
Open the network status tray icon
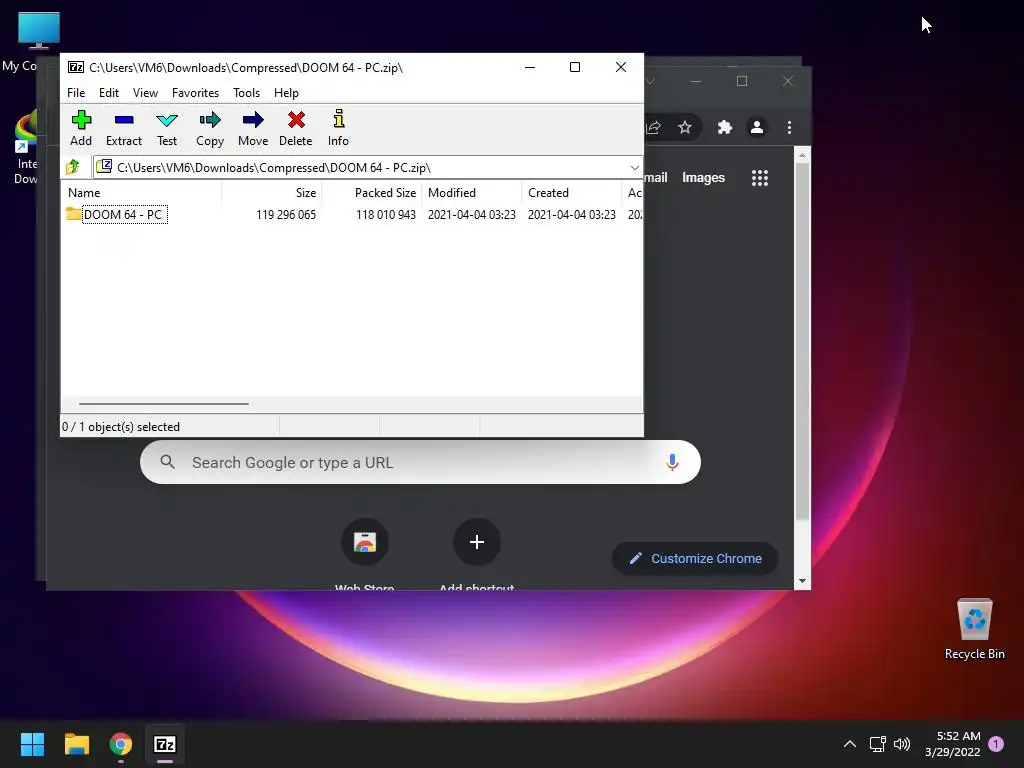click(x=877, y=744)
